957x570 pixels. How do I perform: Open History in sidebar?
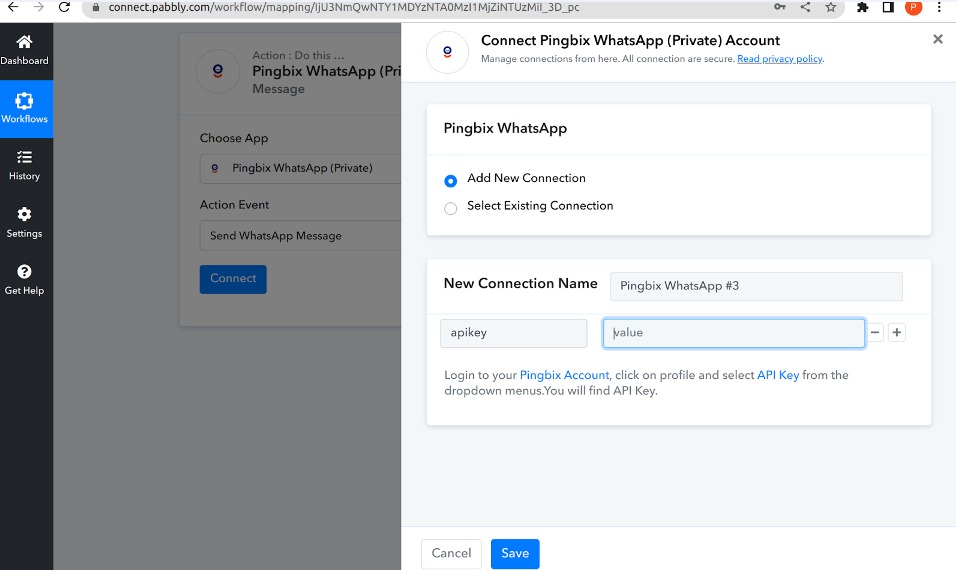24,166
